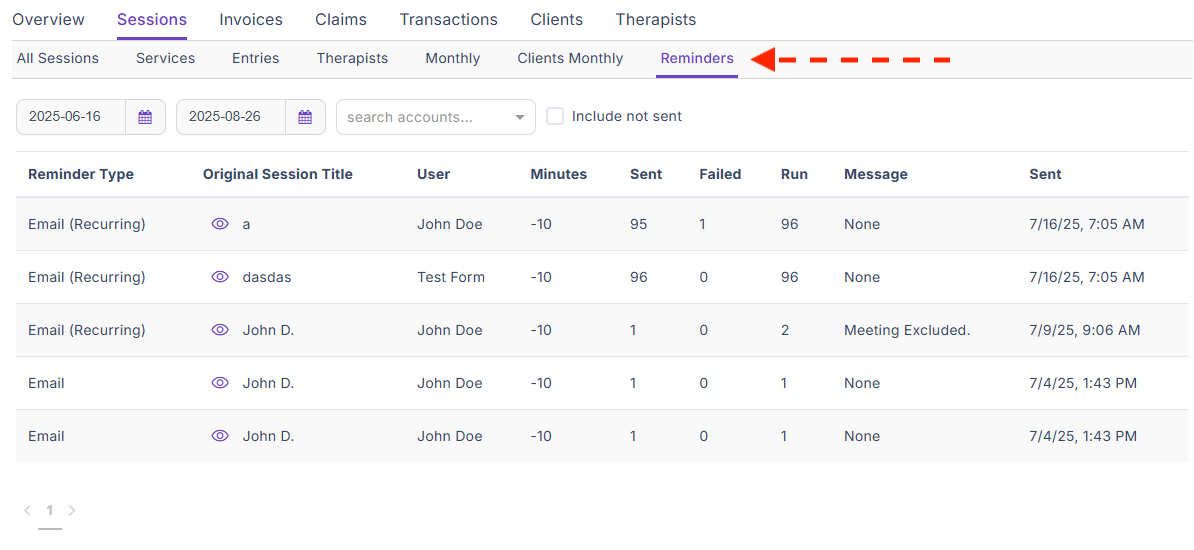The image size is (1194, 550).
Task: Open calendar picker for start date 2025-06-16
Action: tap(145, 117)
